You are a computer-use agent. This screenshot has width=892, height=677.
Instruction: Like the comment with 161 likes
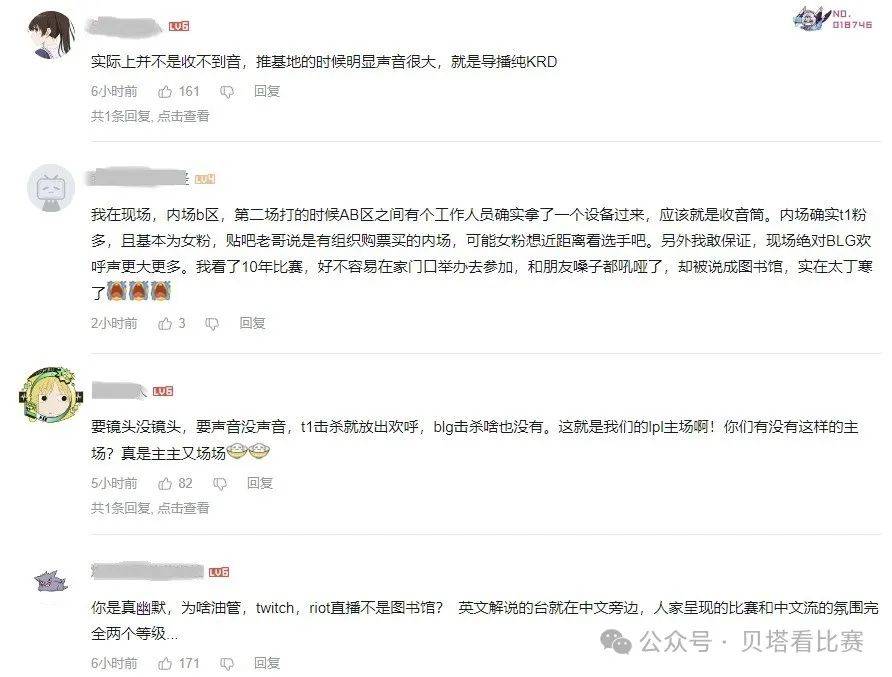click(165, 92)
